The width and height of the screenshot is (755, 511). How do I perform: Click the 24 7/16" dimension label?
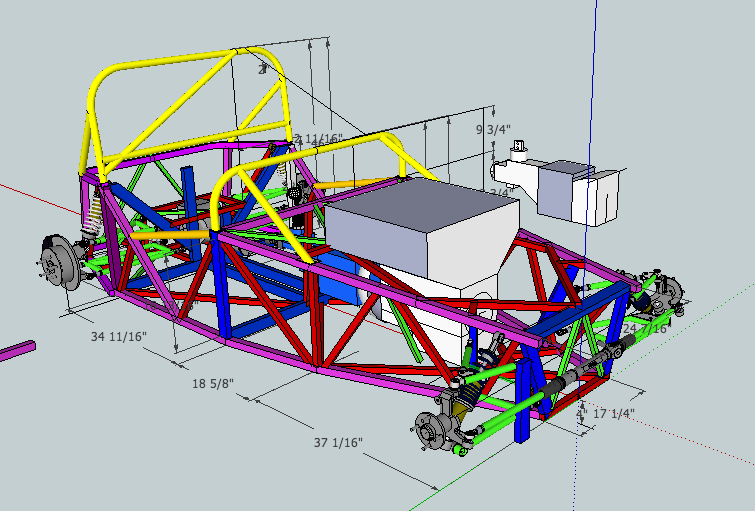[643, 328]
